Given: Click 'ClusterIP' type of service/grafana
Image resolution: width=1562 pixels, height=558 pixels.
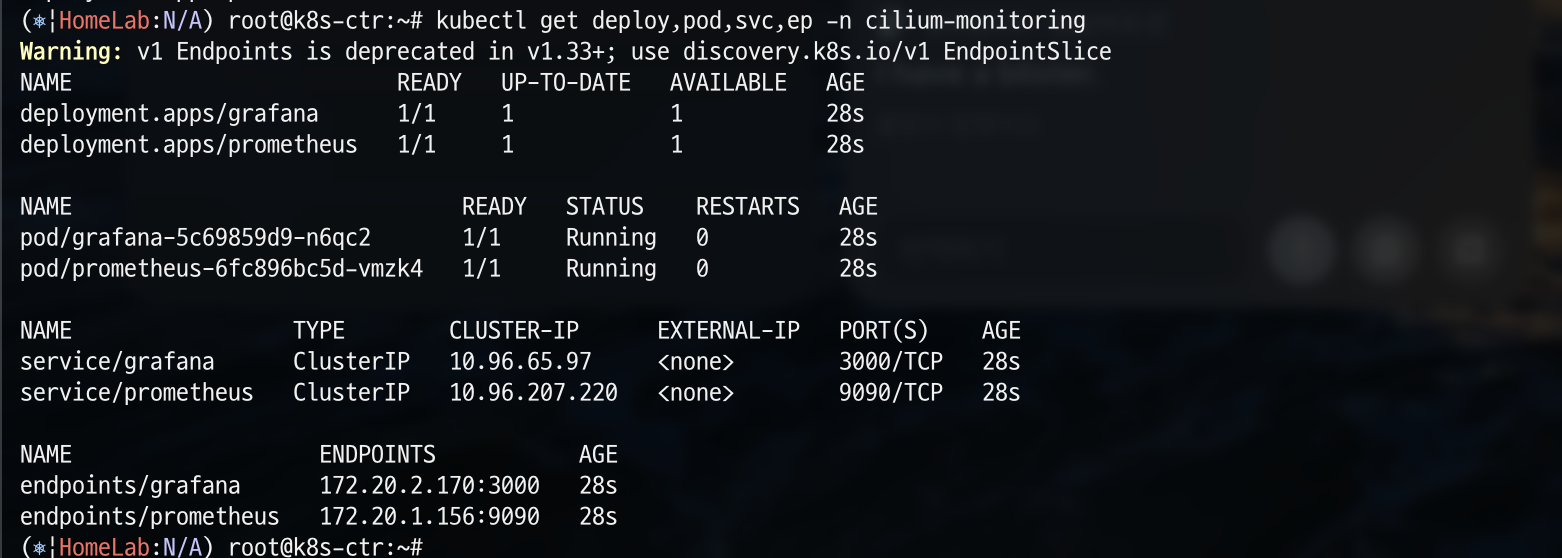Looking at the screenshot, I should coord(351,361).
